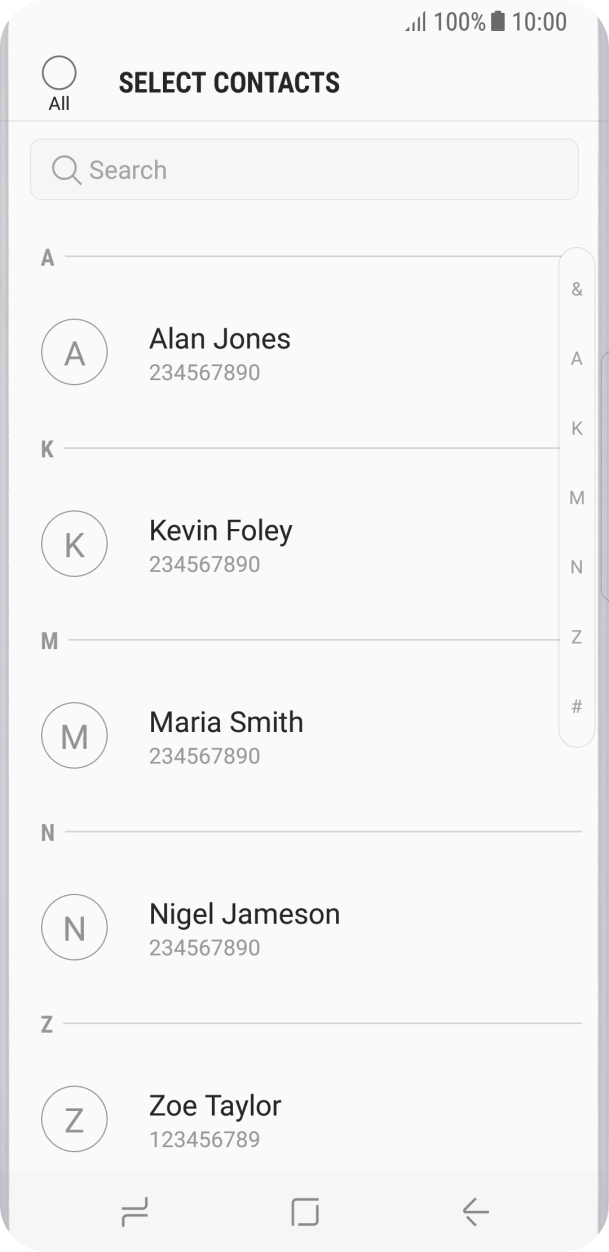Tap the & symbol in index bar
Screen dimensions: 609x1252
click(x=577, y=289)
